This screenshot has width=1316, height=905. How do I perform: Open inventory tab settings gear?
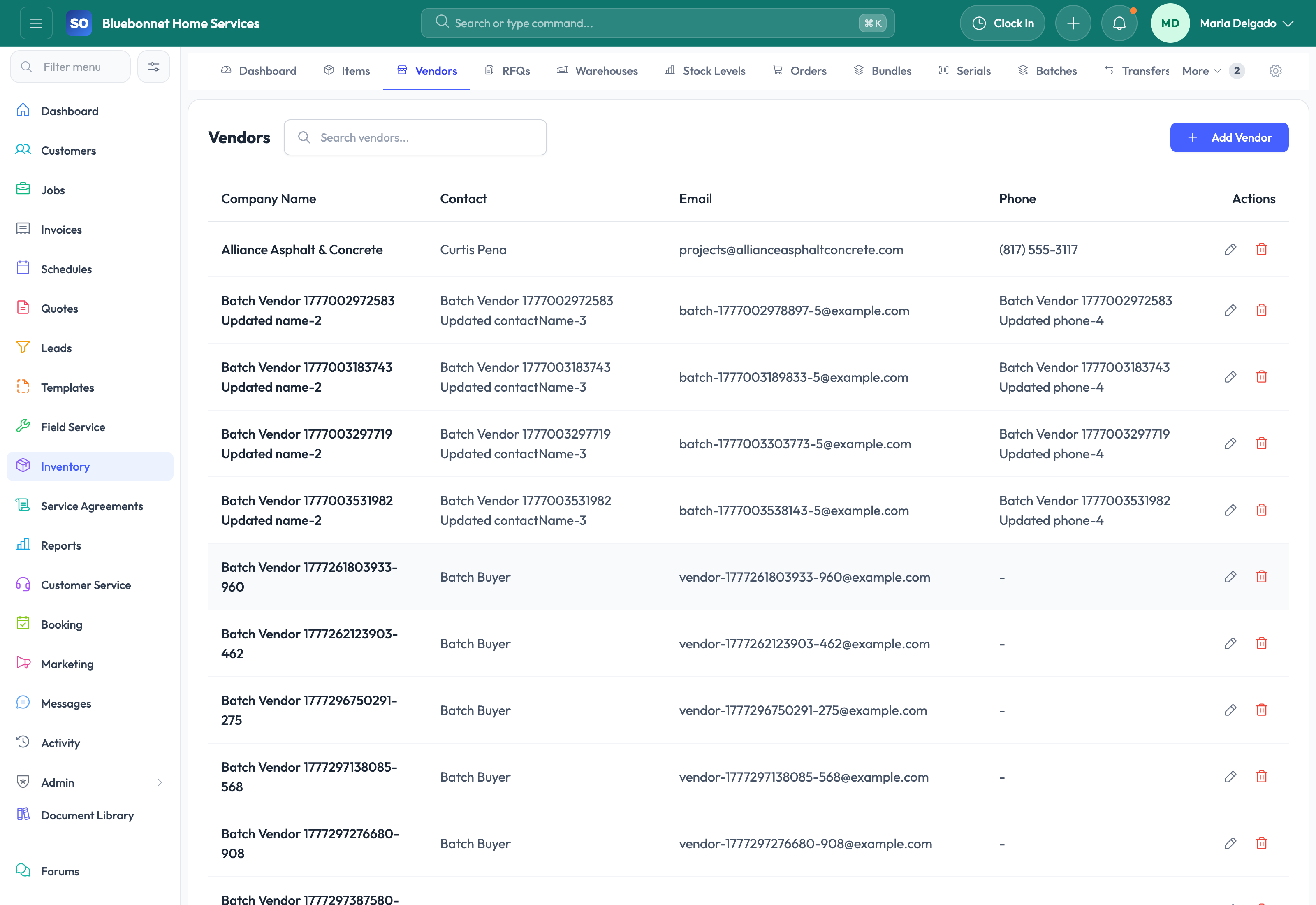coord(1275,71)
